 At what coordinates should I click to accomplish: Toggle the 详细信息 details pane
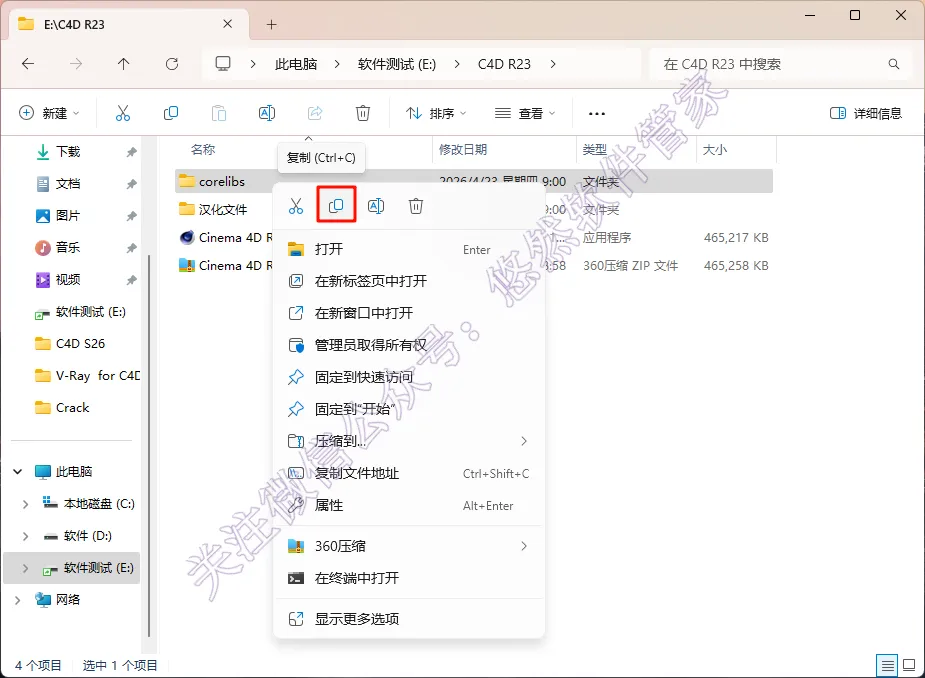(865, 113)
